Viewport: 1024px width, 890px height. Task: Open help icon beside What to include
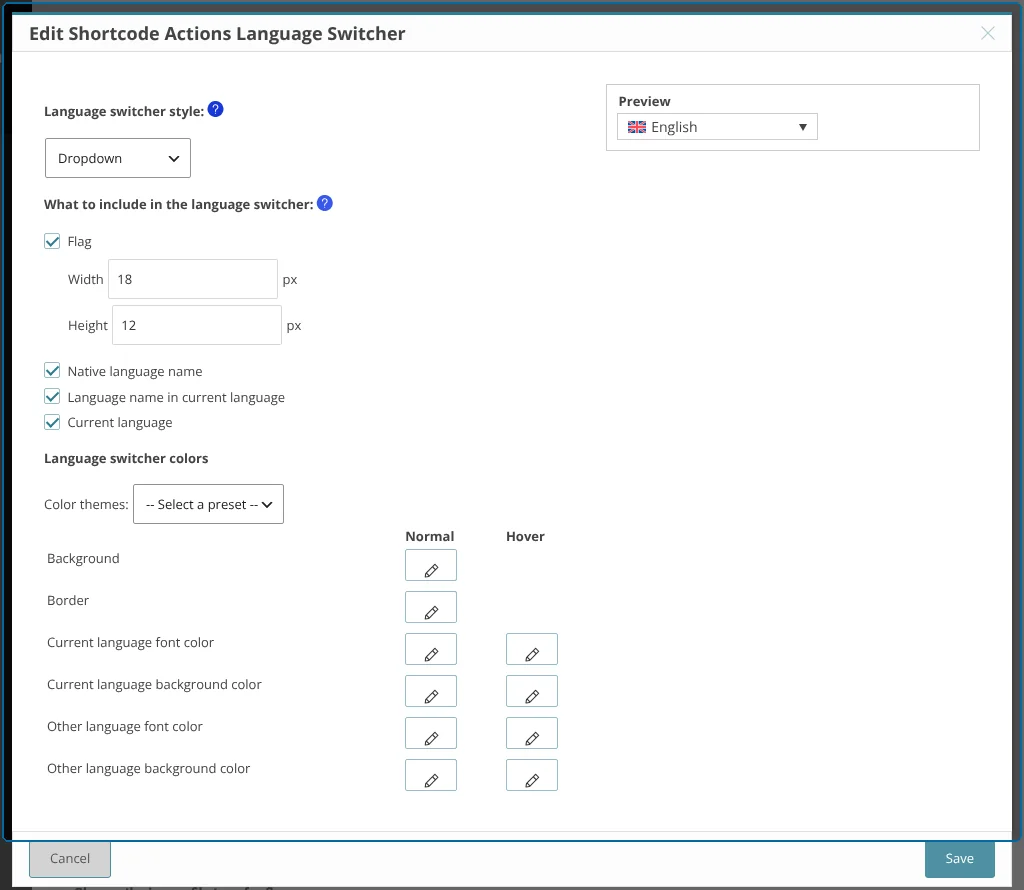pos(325,203)
